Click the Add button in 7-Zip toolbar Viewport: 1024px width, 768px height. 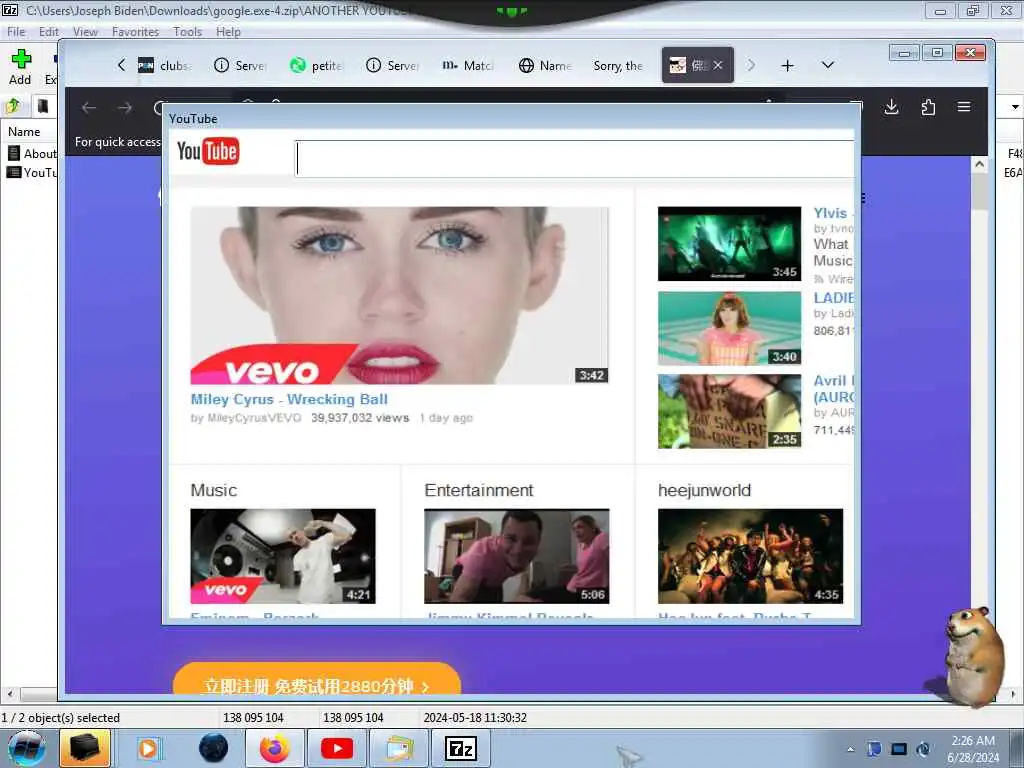point(20,67)
